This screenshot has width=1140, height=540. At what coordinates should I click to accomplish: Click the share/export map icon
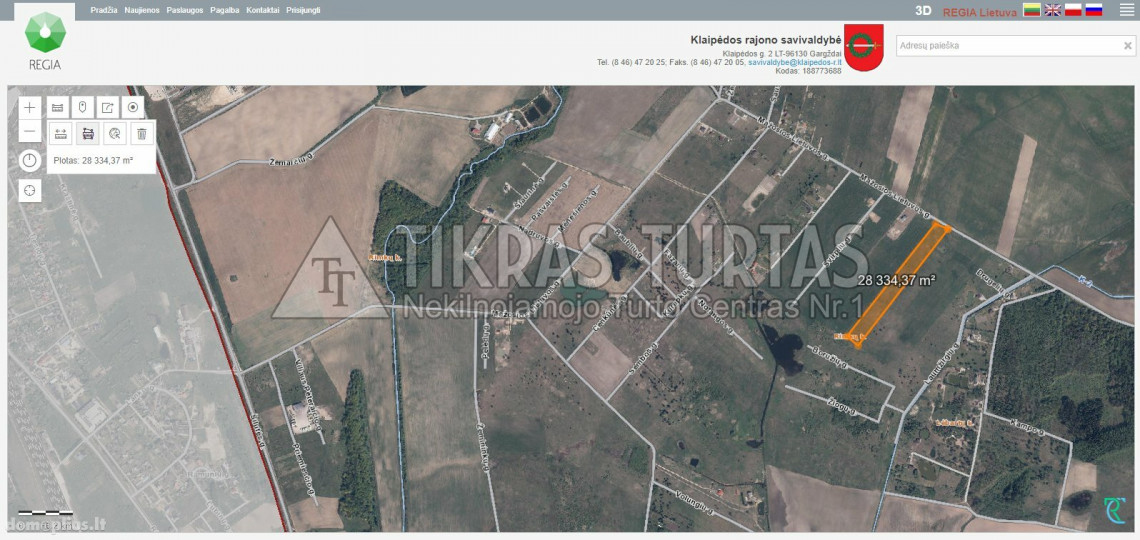pos(108,107)
